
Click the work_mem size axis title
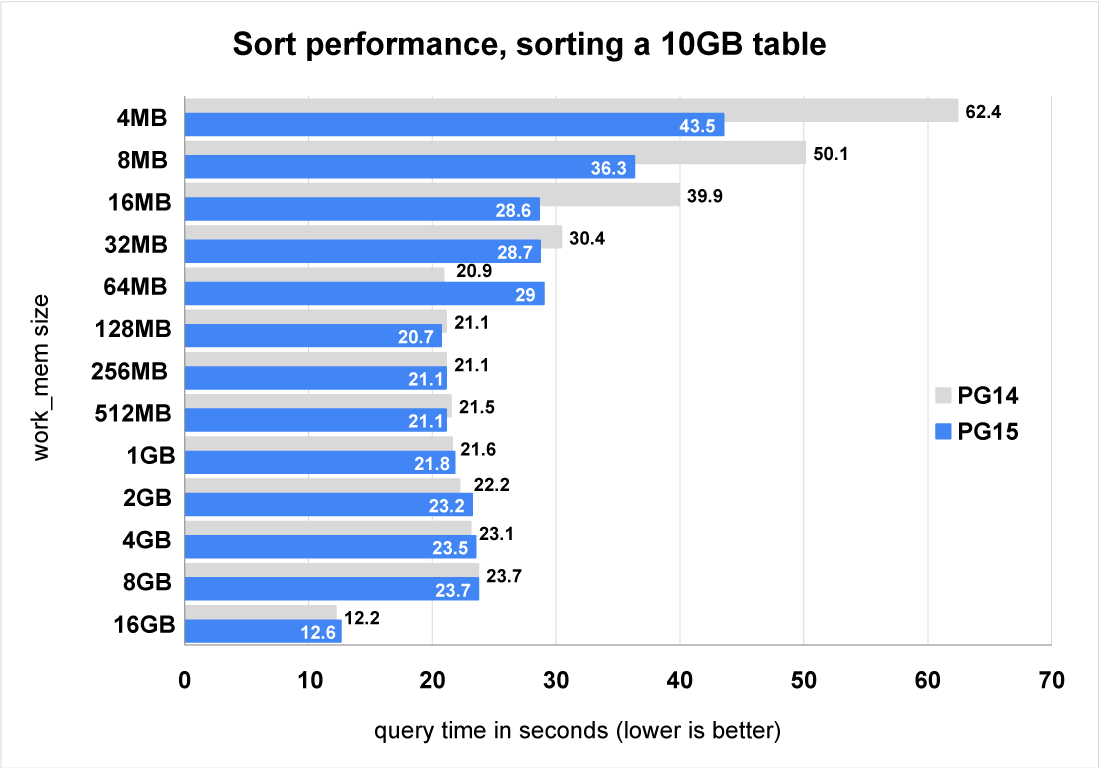[41, 377]
